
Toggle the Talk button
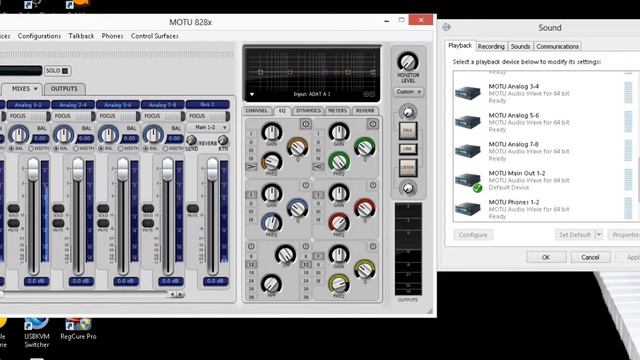(x=408, y=131)
